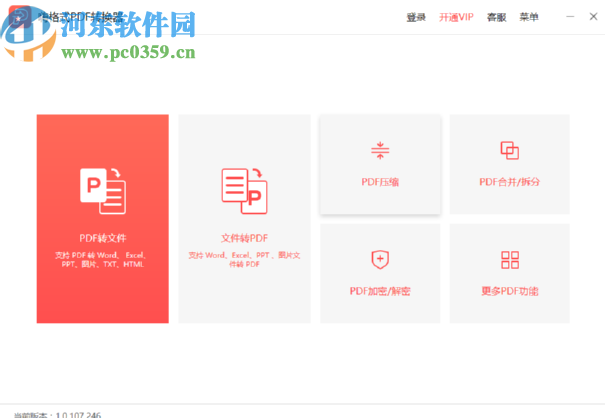The image size is (605, 418).
Task: Open the 菜单 menu
Action: (x=529, y=17)
